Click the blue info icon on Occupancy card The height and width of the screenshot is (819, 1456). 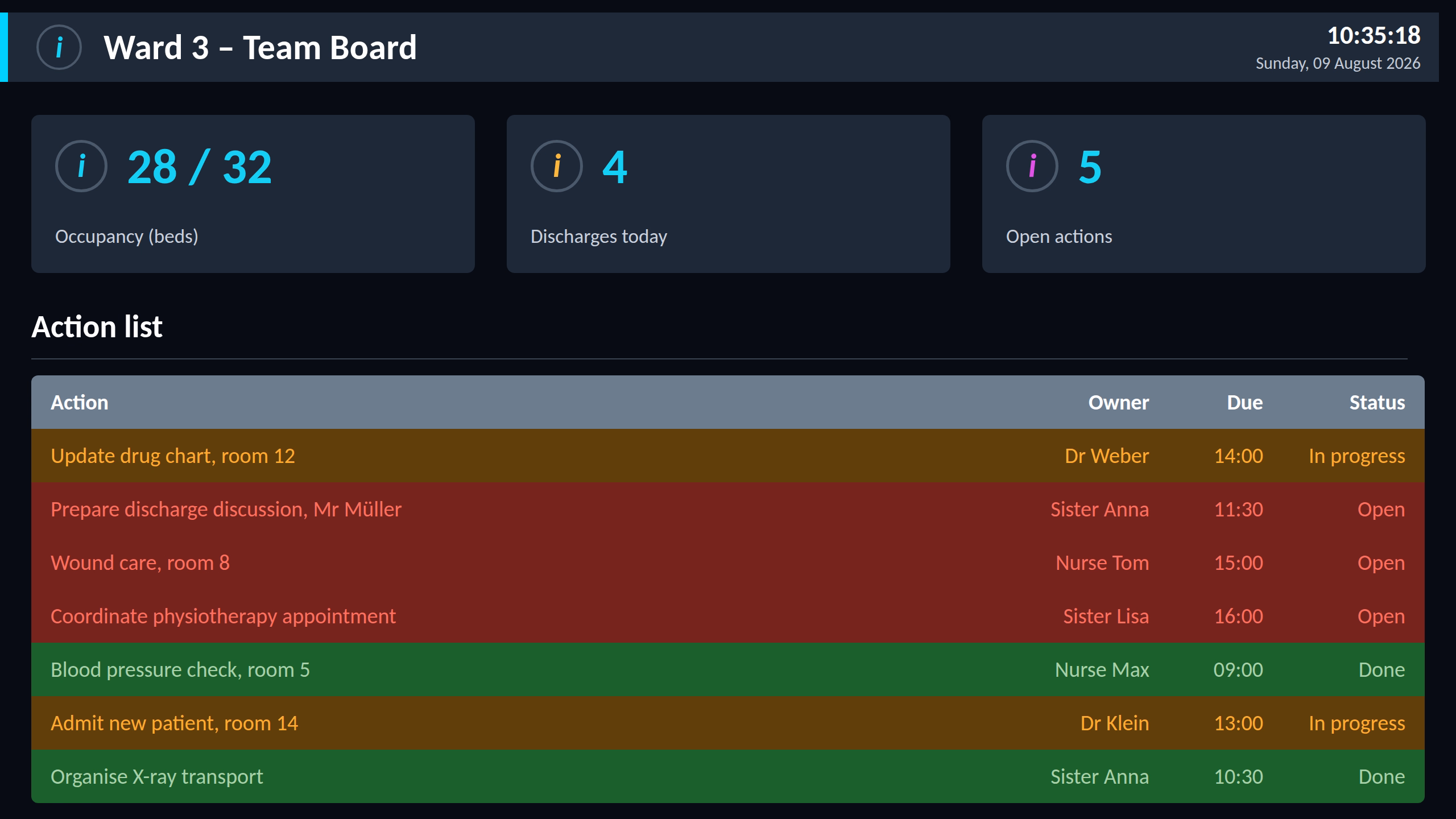click(81, 166)
